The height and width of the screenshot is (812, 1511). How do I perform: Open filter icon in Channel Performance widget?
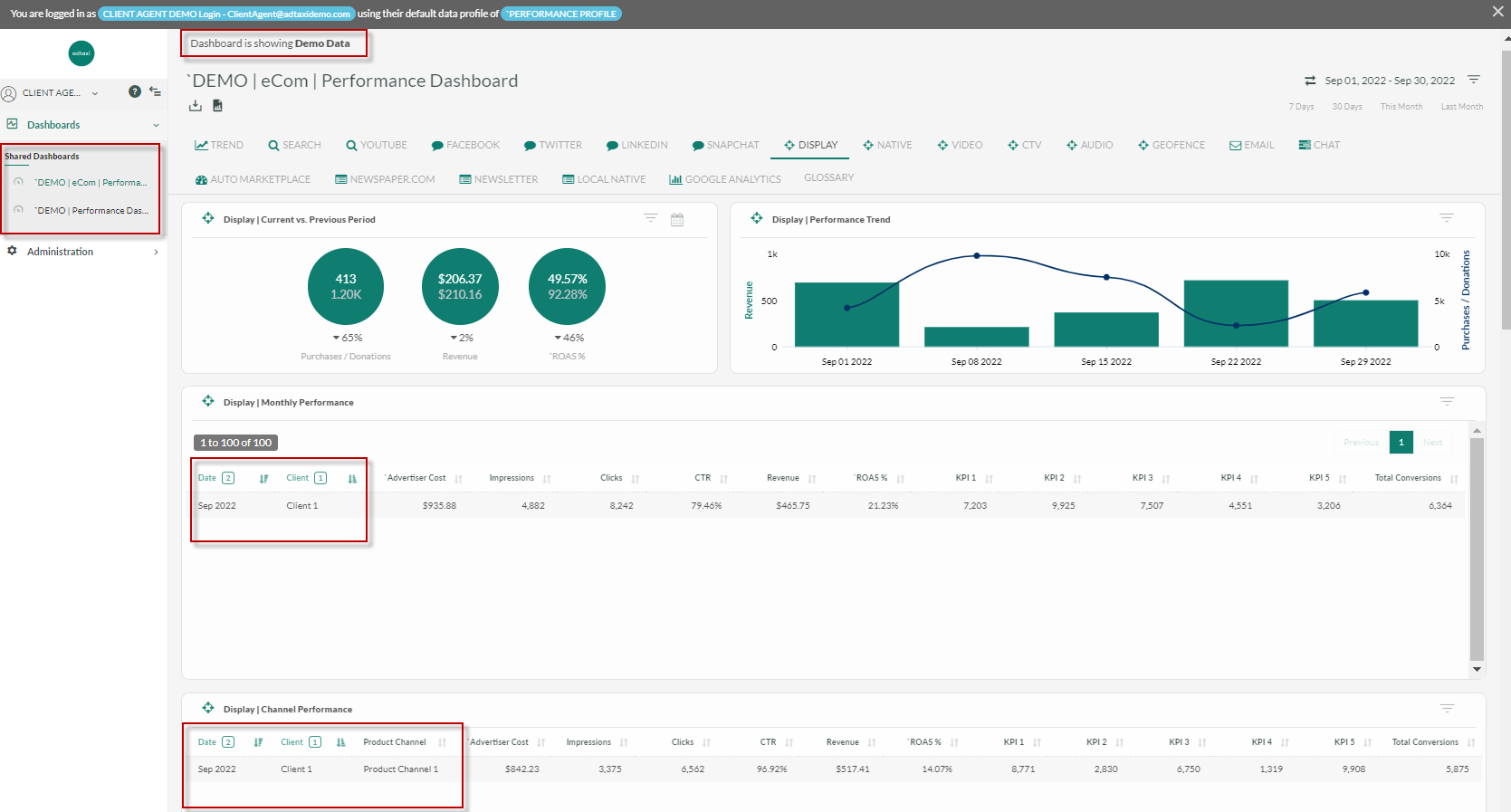tap(1447, 708)
